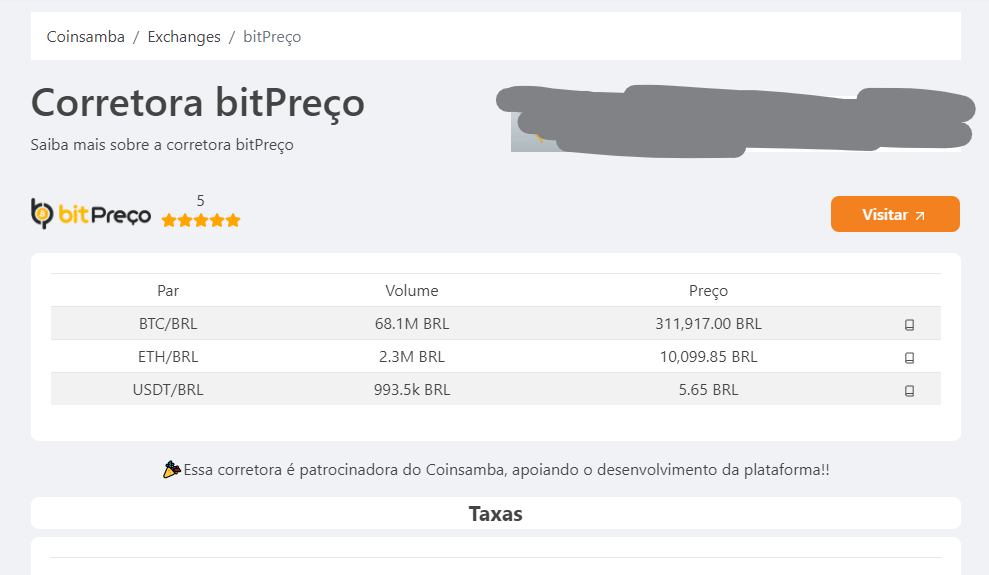
Task: Click the party popper emoji icon
Action: [172, 470]
